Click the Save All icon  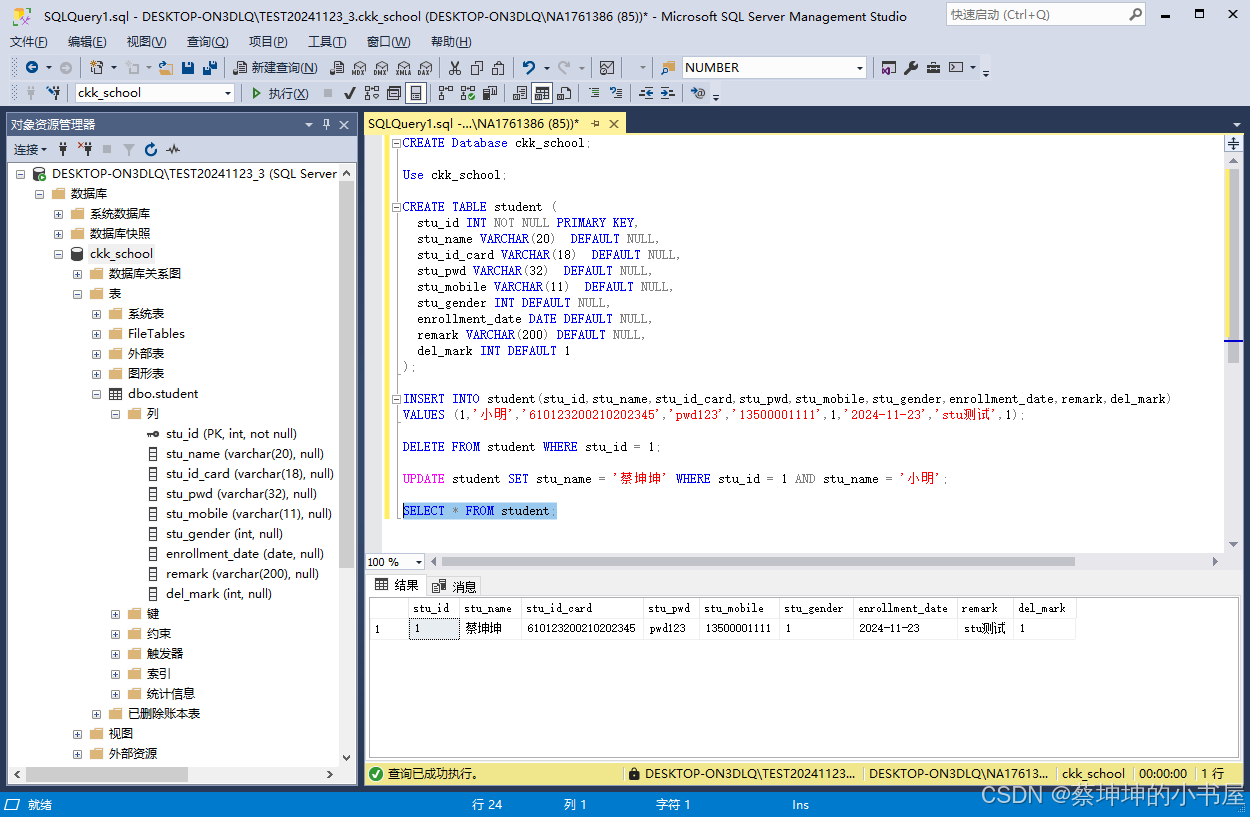(x=210, y=68)
